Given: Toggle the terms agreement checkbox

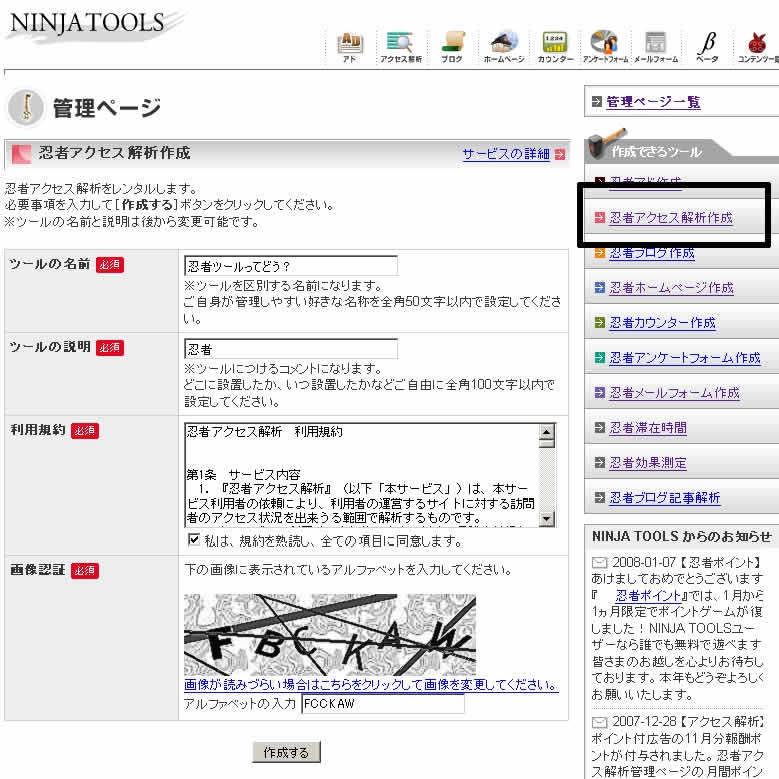Looking at the screenshot, I should (194, 540).
